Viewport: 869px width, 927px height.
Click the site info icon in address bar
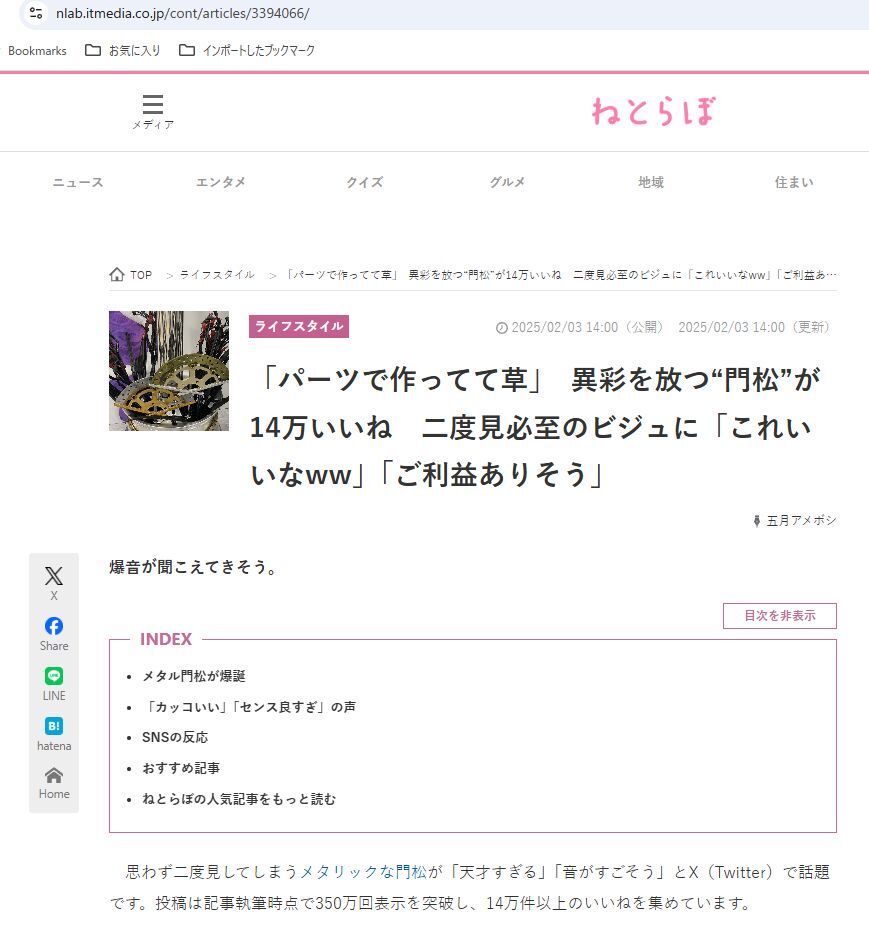[x=35, y=13]
